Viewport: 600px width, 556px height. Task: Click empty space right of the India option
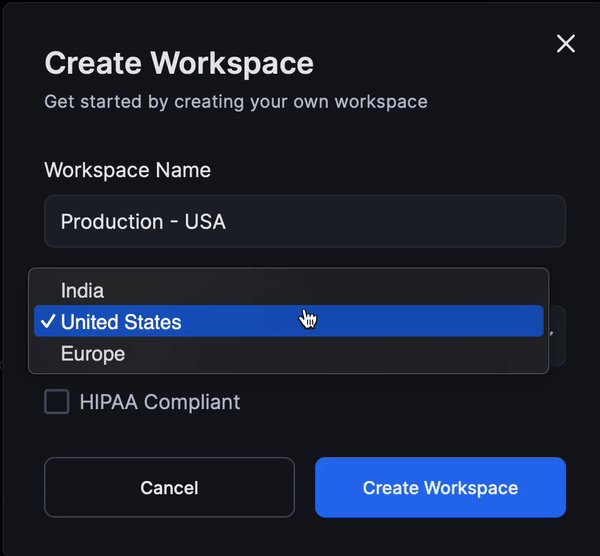click(x=400, y=290)
